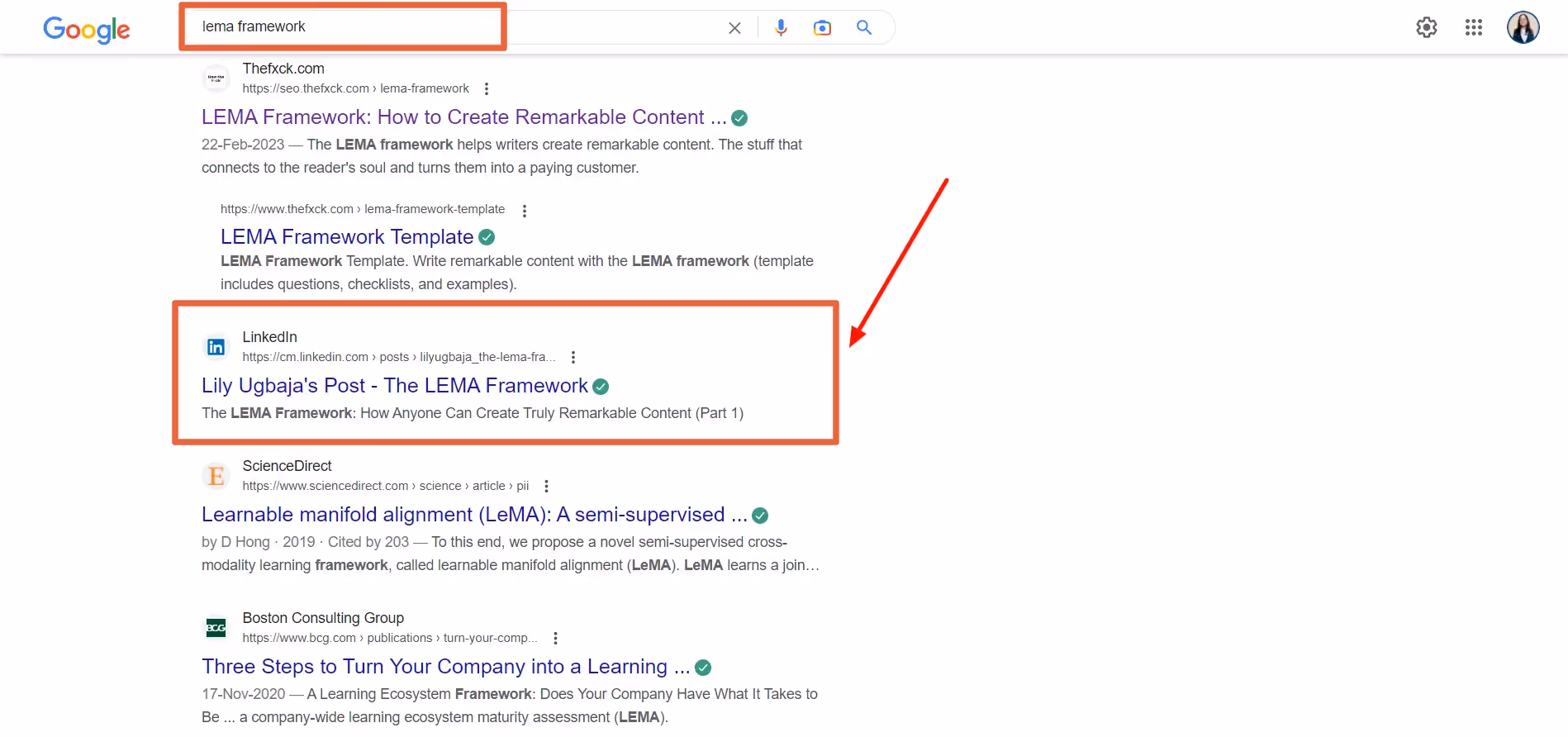
Task: Click the Thefxck.com site favicon
Action: [x=216, y=78]
